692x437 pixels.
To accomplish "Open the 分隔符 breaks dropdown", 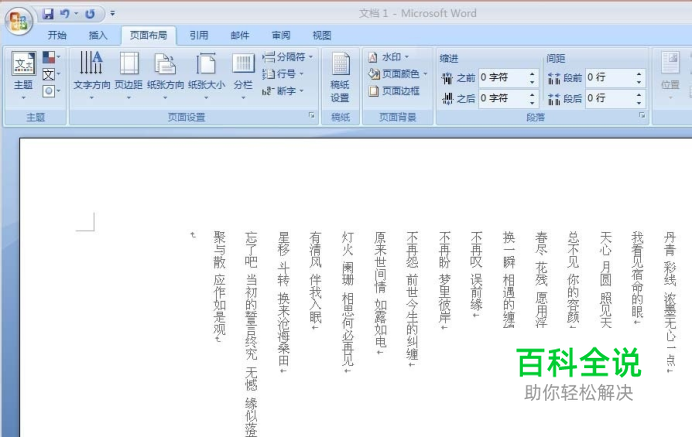I will [287, 57].
